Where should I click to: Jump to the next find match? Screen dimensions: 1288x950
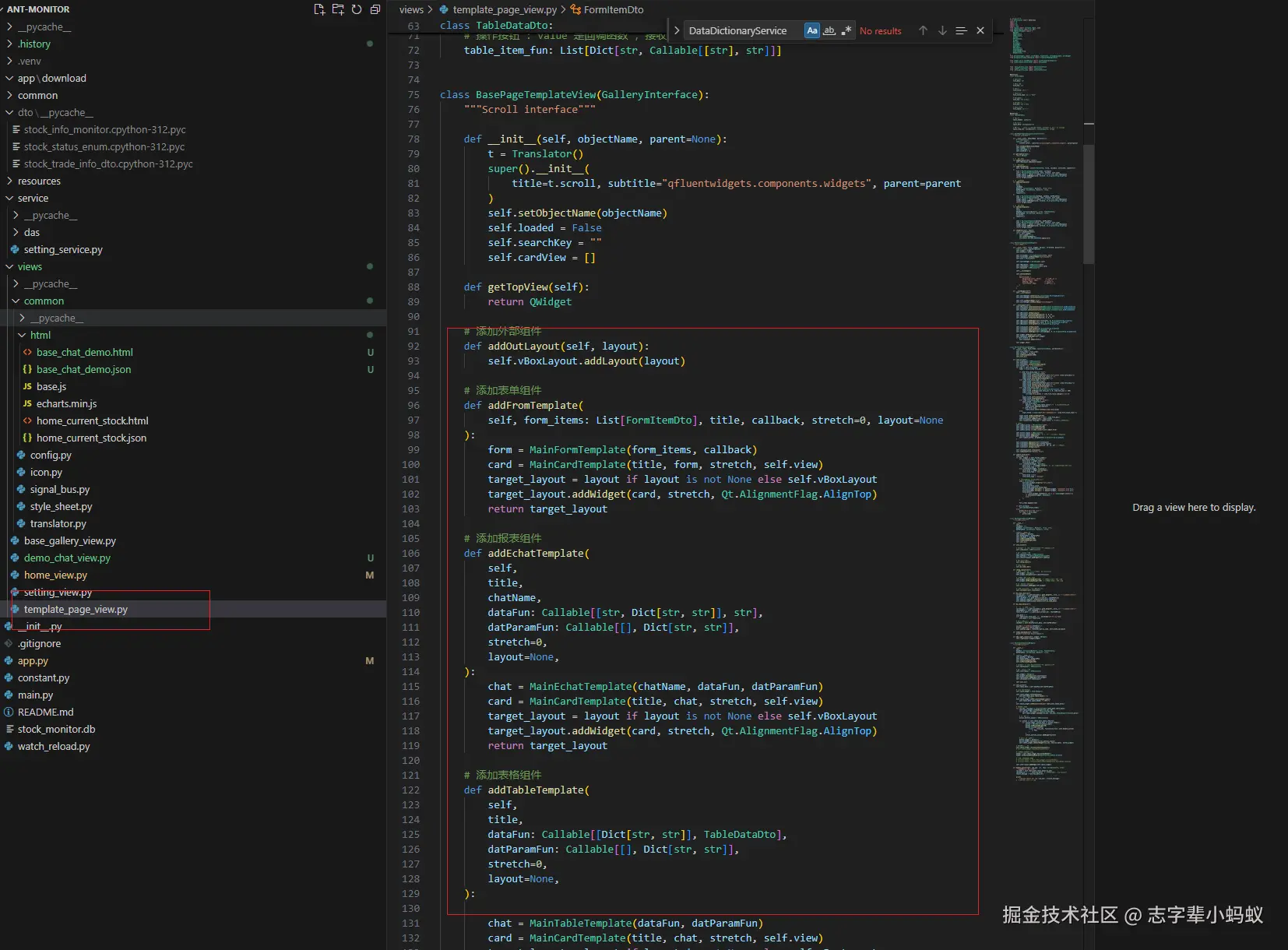(942, 30)
